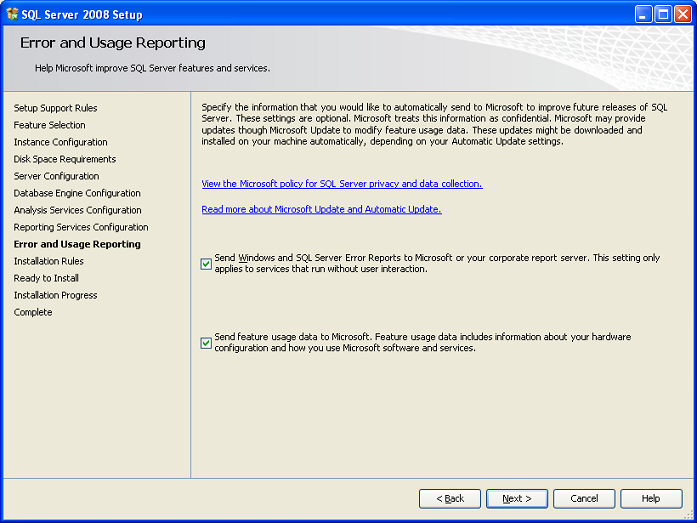697x523 pixels.
Task: Select Analysis Services Configuration in the step list
Action: click(77, 210)
